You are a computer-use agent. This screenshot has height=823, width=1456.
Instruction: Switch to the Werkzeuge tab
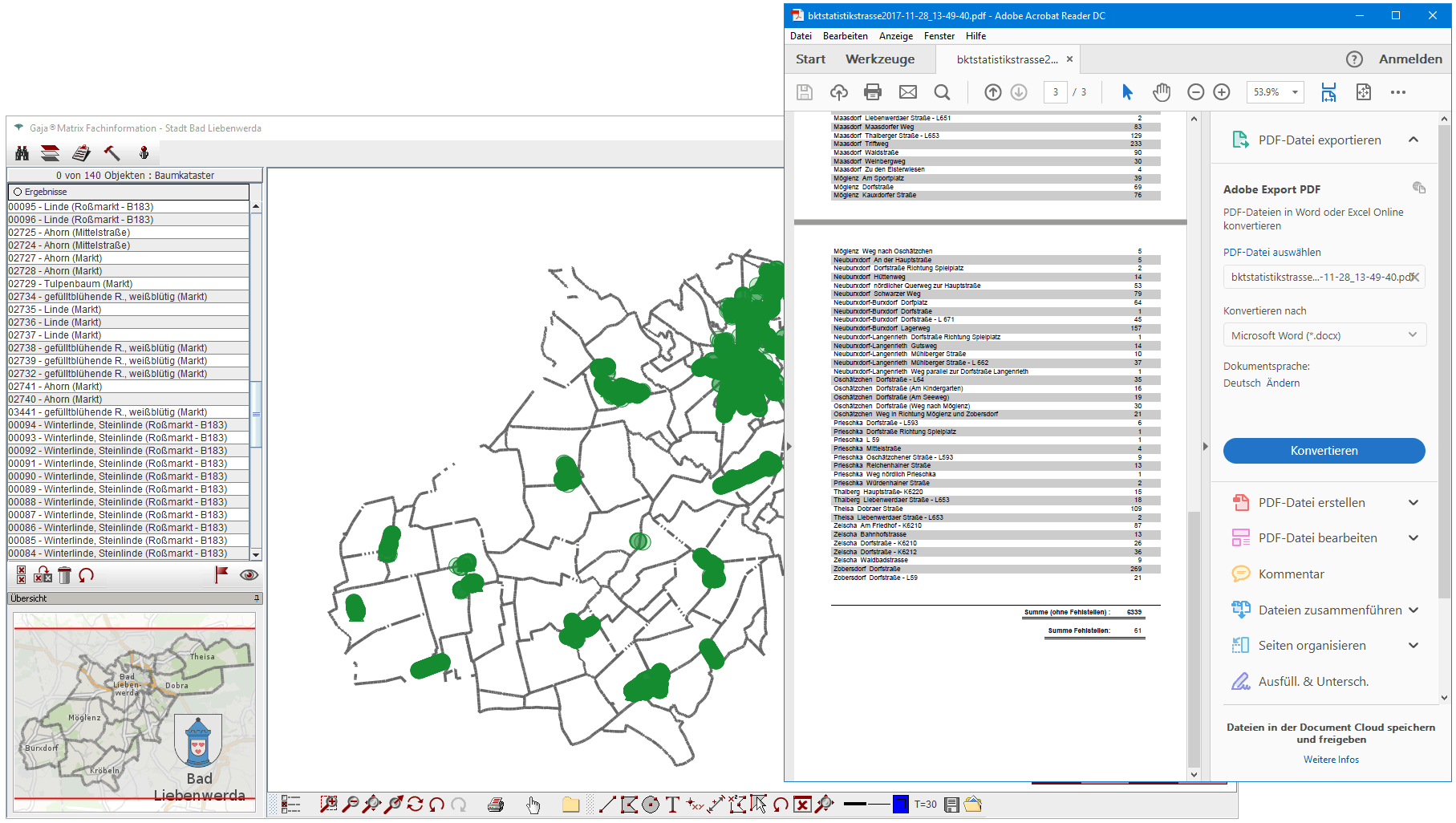(x=879, y=59)
